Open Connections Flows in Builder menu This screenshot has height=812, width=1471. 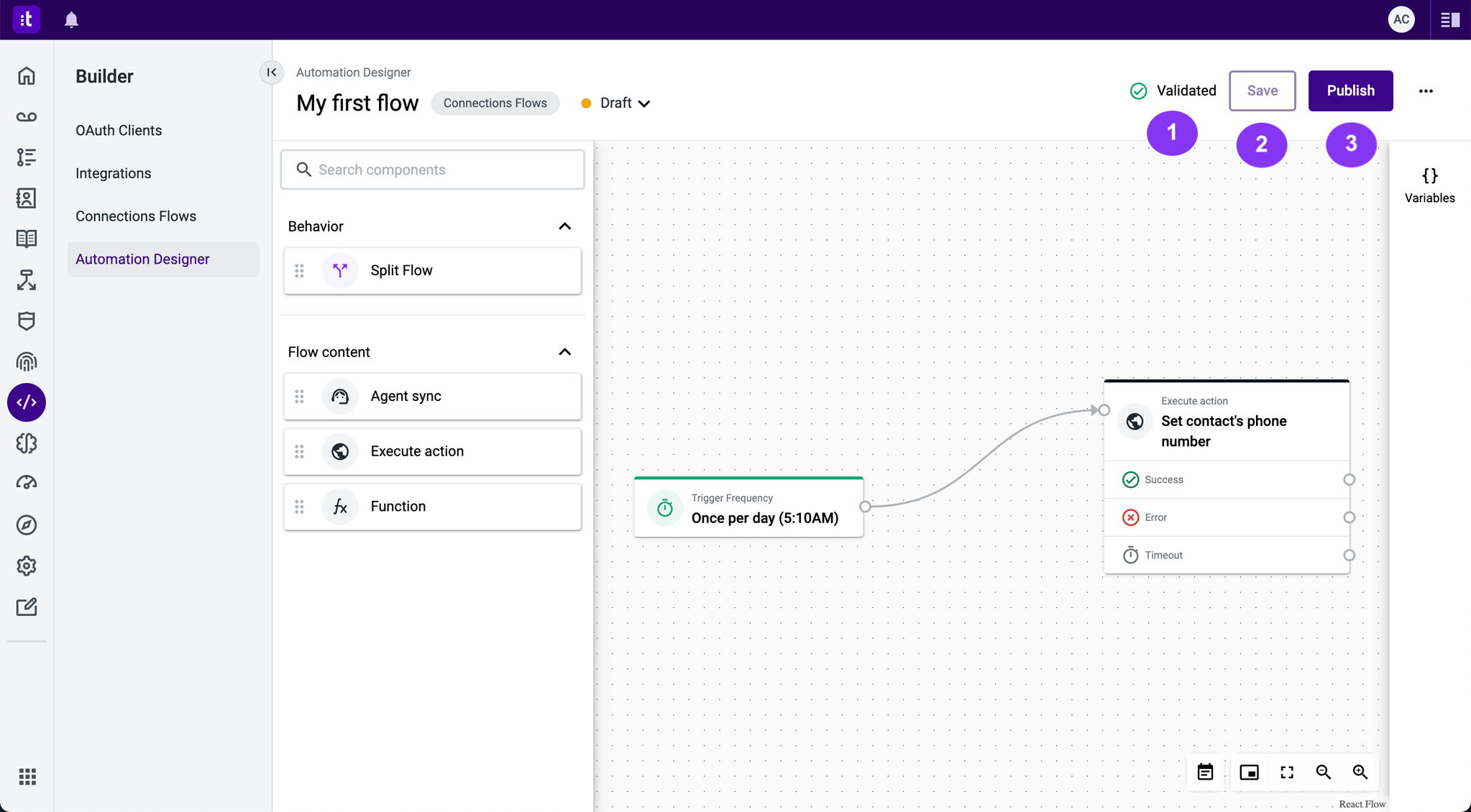click(136, 216)
